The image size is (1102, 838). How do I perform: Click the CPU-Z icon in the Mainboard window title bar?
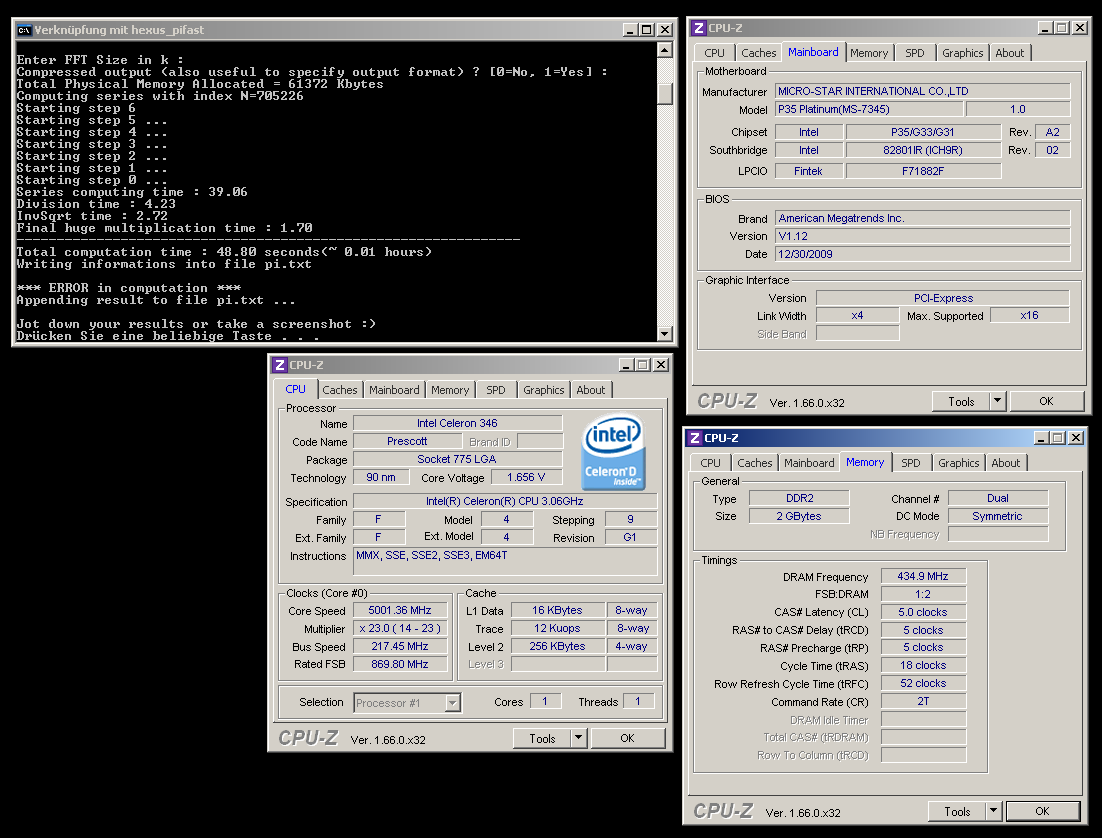(699, 28)
